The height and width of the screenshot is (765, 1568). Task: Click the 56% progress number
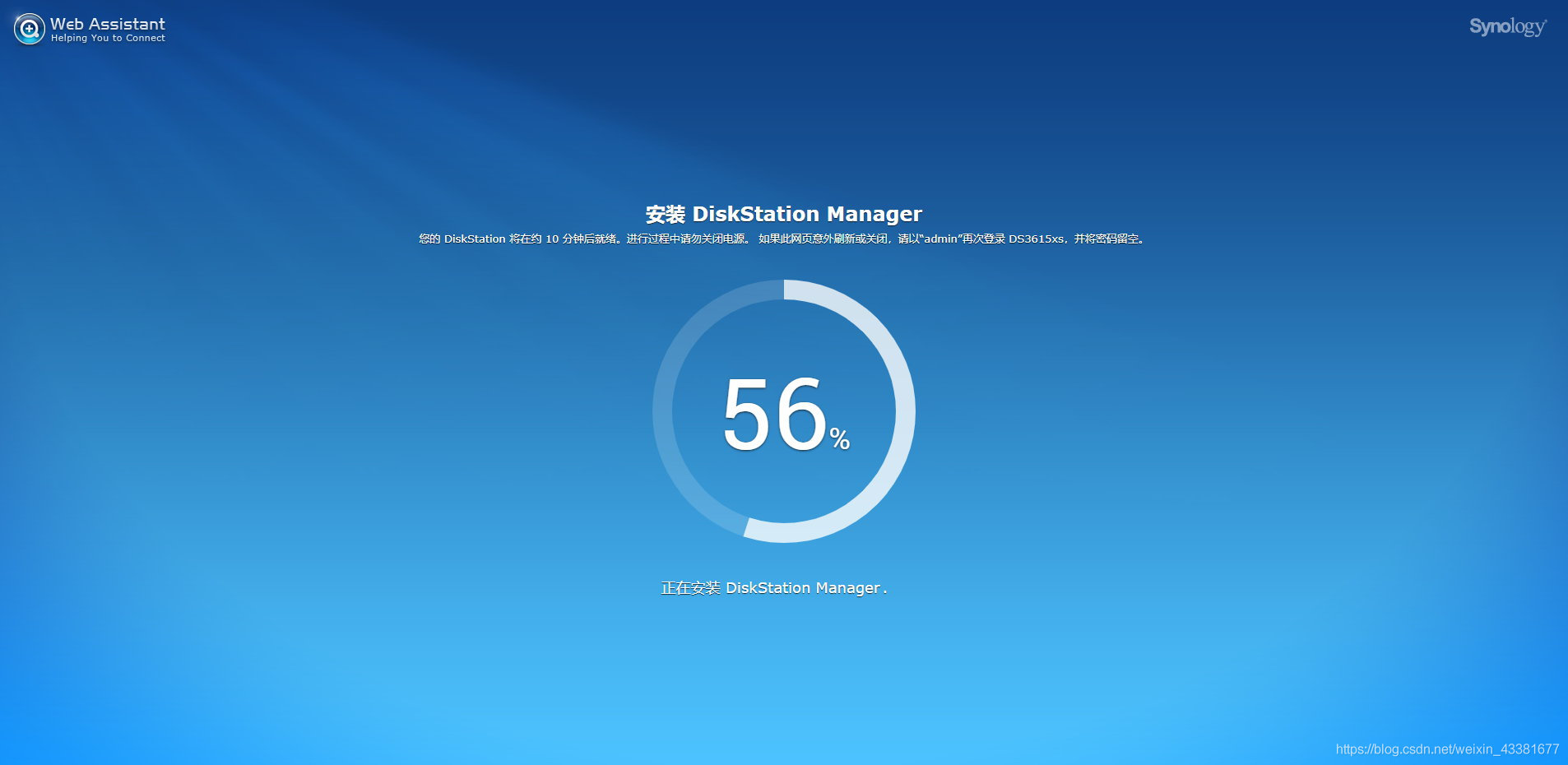tap(786, 414)
